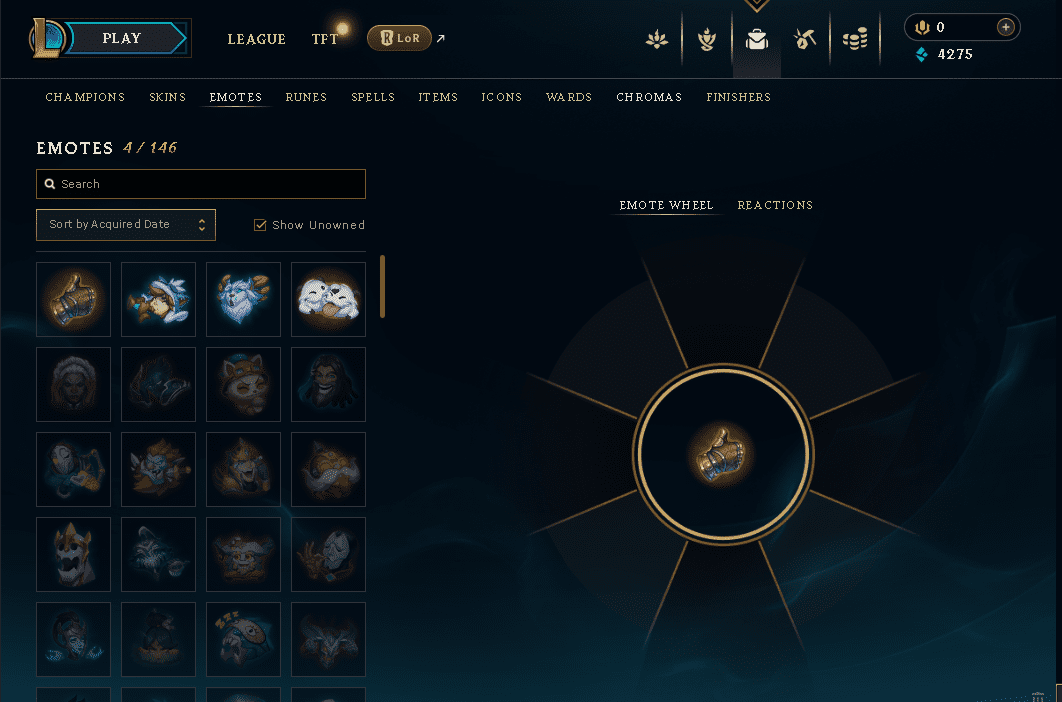1062x702 pixels.
Task: Open the TFT game link
Action: click(x=325, y=39)
